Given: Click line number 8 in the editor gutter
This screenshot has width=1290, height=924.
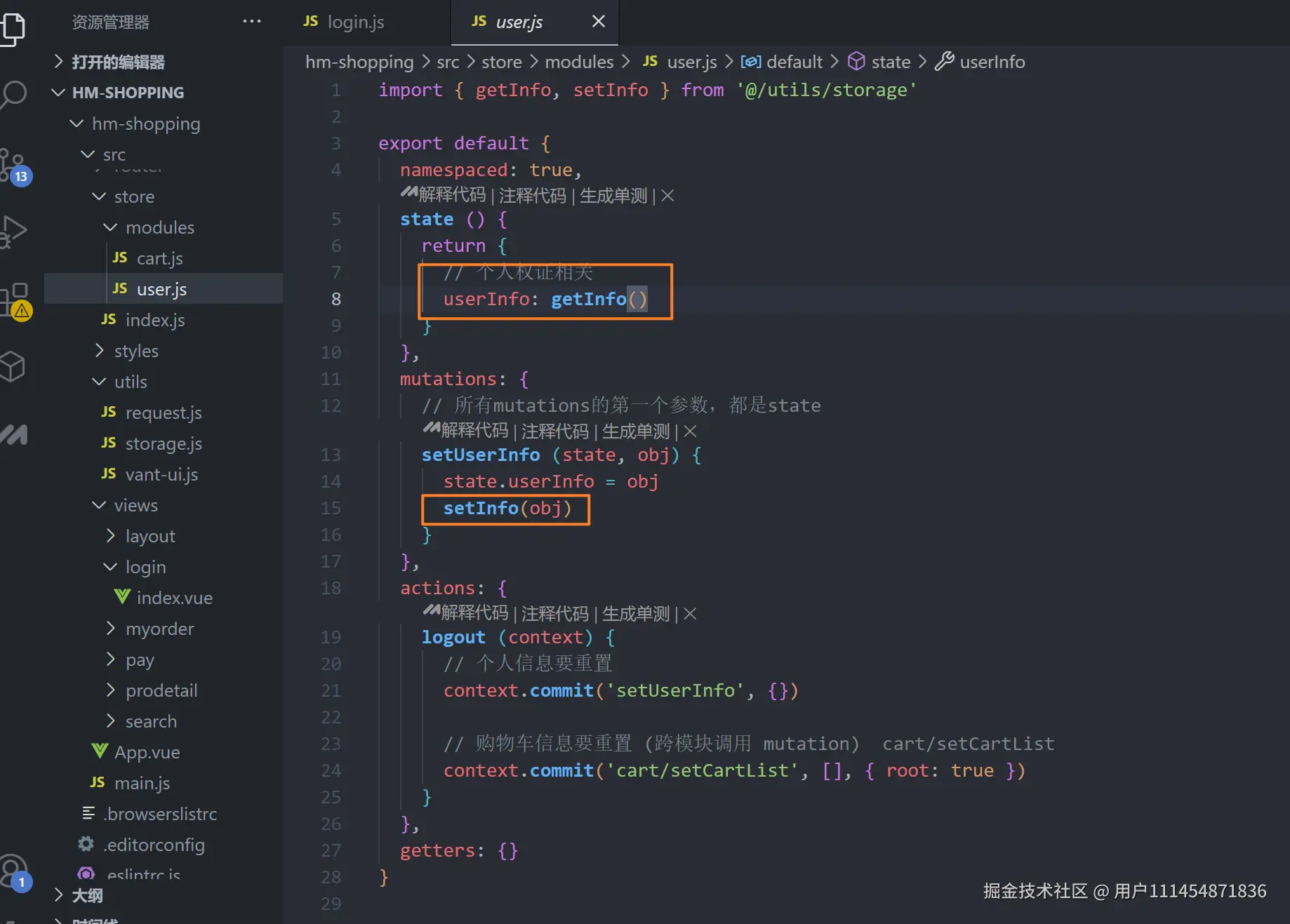Looking at the screenshot, I should point(336,300).
